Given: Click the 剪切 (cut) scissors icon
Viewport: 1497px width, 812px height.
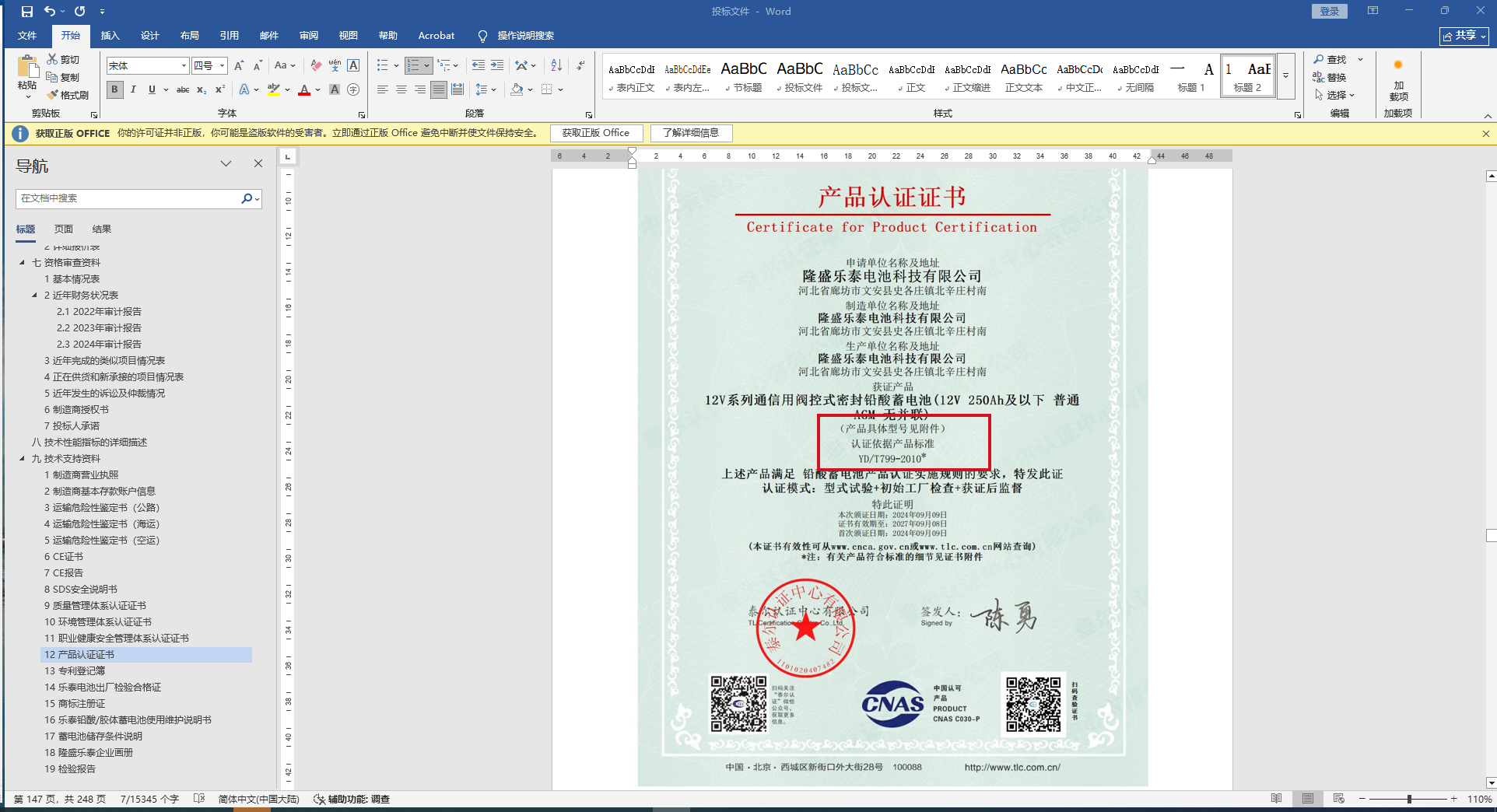Looking at the screenshot, I should [52, 59].
